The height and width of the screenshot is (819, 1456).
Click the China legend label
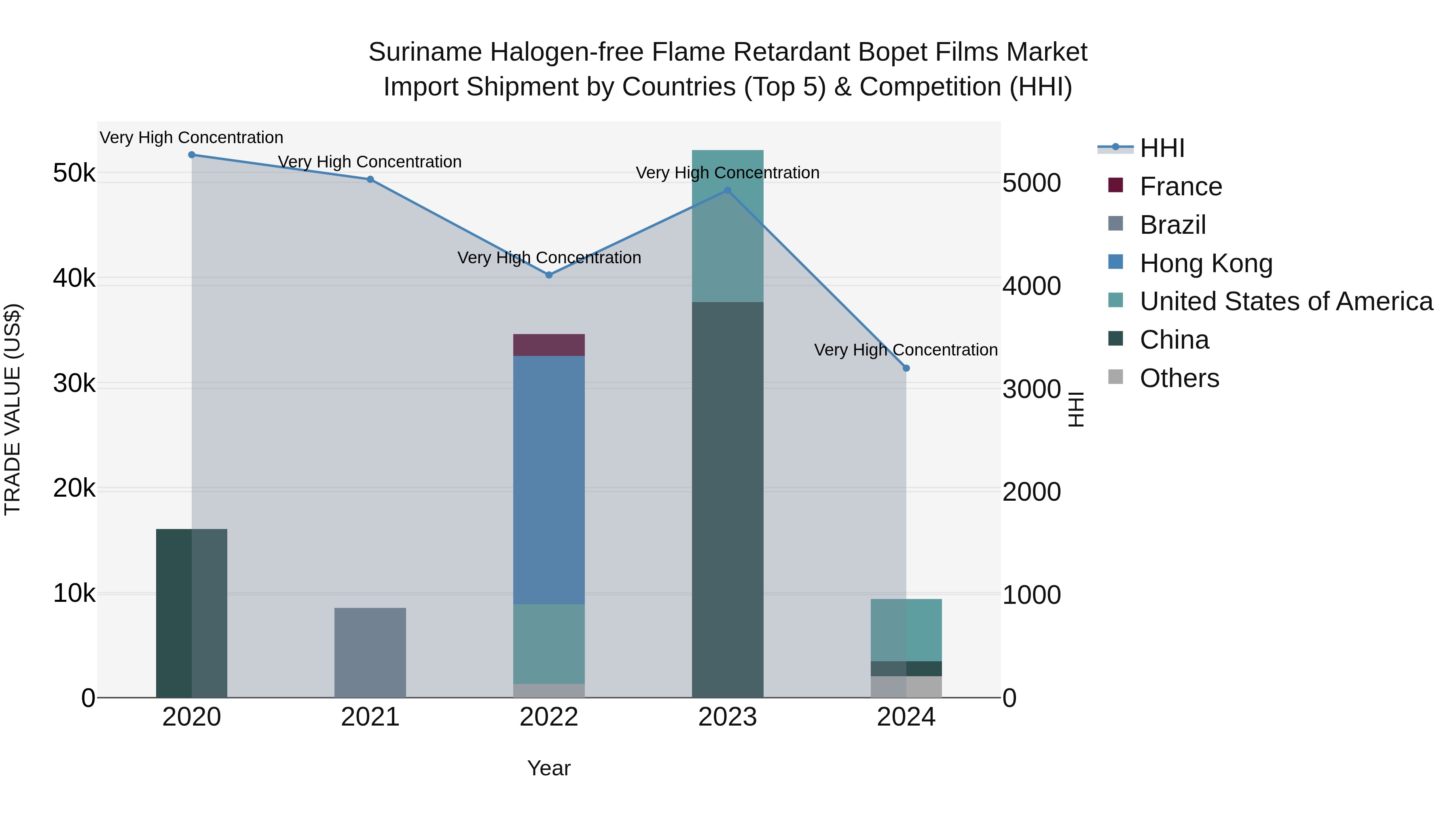[x=1175, y=340]
